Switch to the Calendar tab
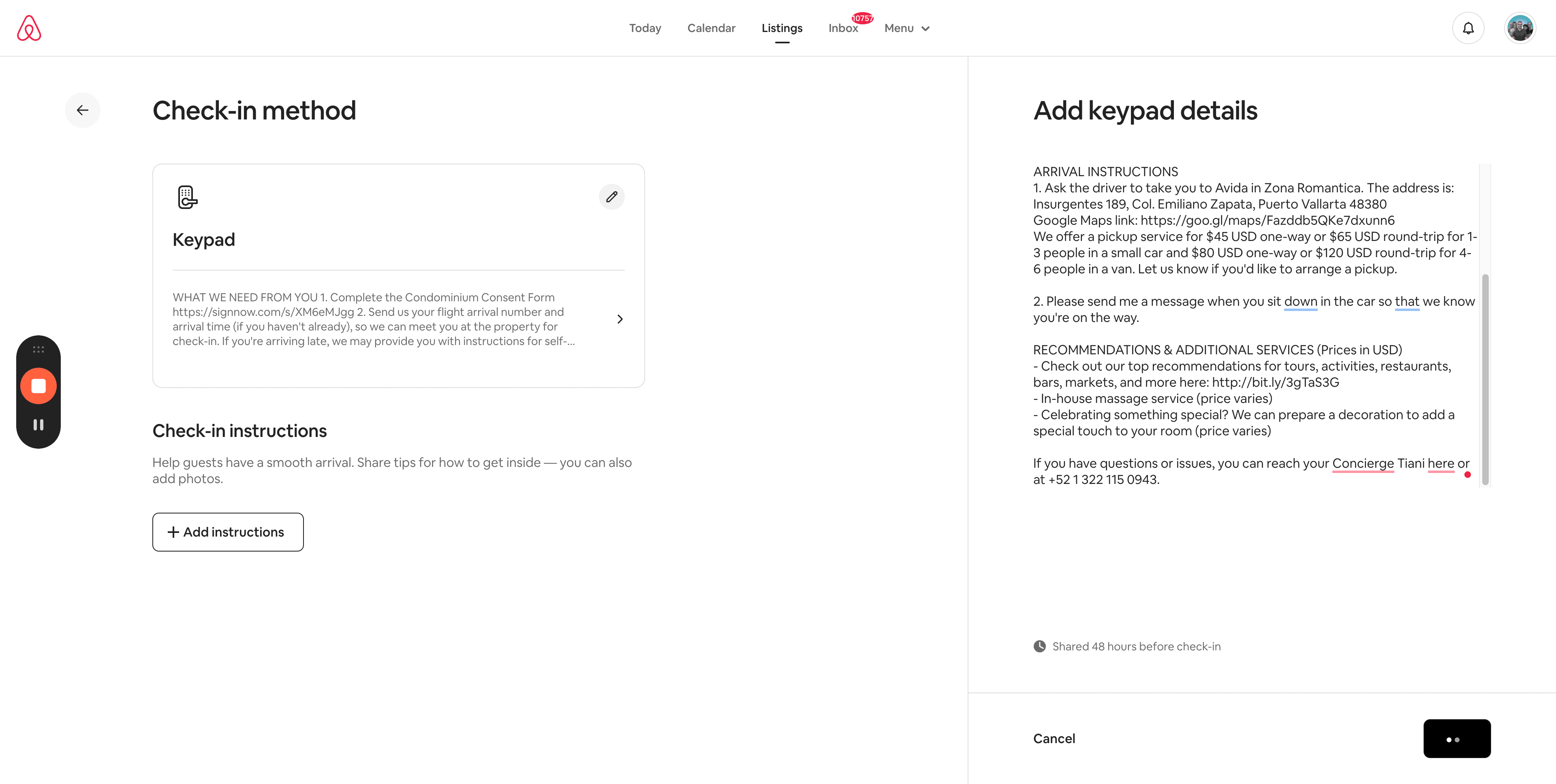1556x784 pixels. (711, 28)
